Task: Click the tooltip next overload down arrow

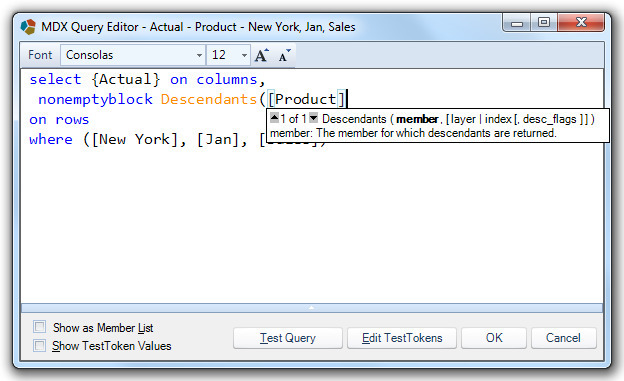Action: (314, 118)
